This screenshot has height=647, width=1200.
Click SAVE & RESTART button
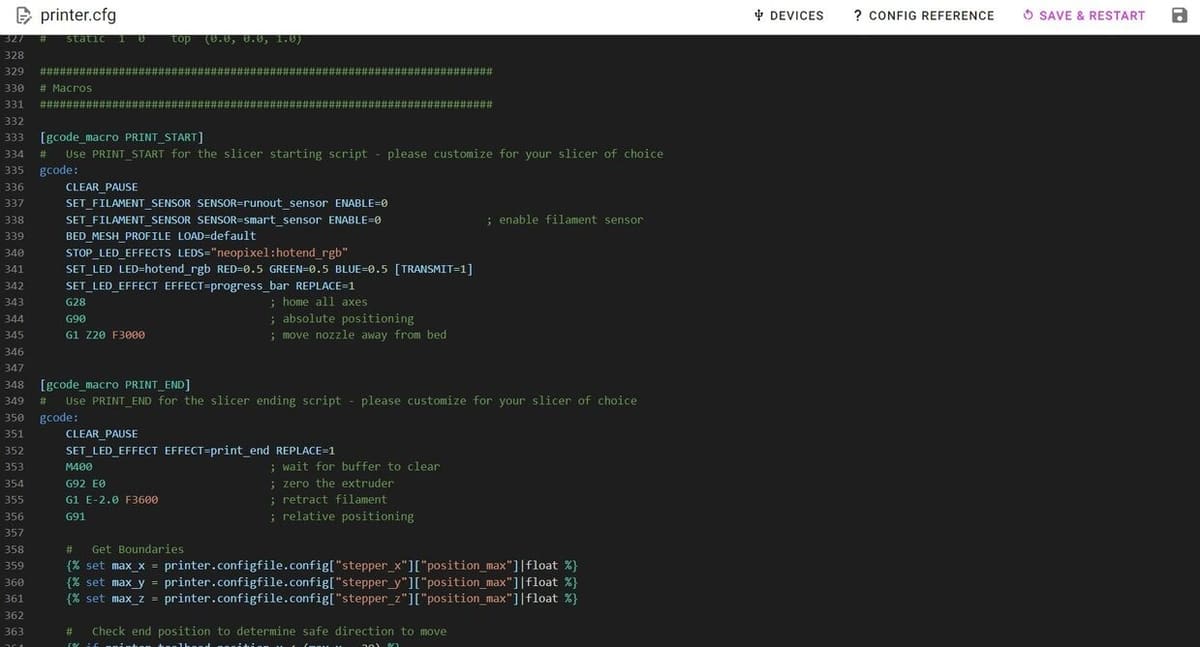pos(1083,15)
